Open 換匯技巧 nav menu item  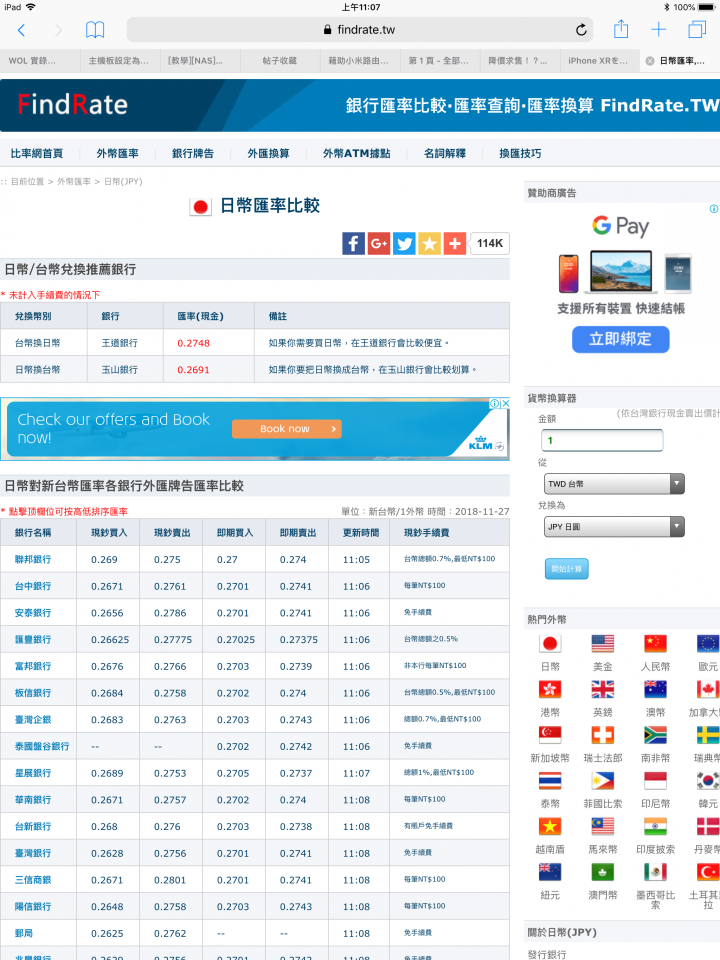tap(520, 153)
